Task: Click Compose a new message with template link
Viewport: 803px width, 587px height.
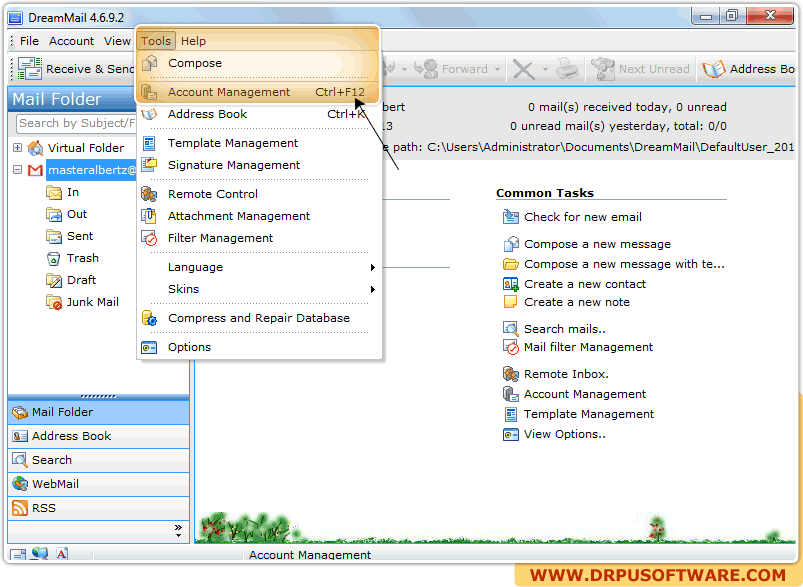Action: pyautogui.click(x=624, y=264)
